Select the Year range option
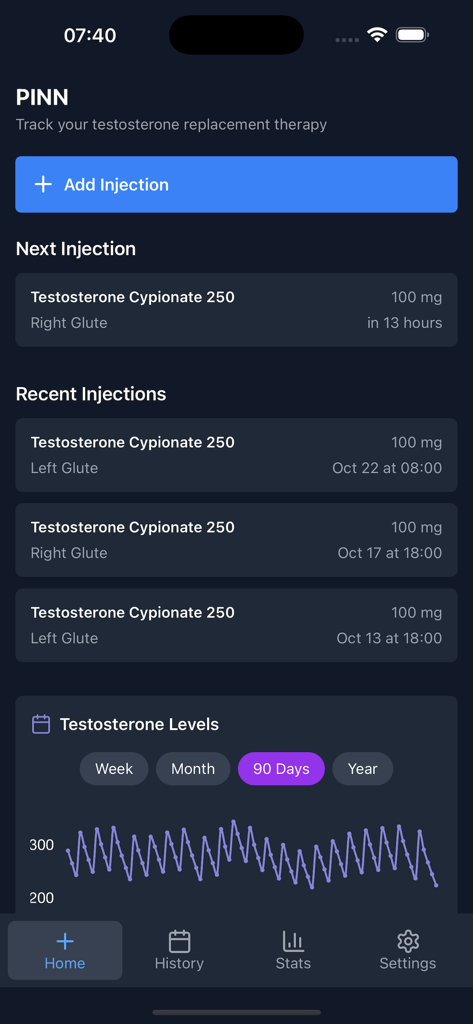Viewport: 473px width, 1024px height. [x=363, y=769]
